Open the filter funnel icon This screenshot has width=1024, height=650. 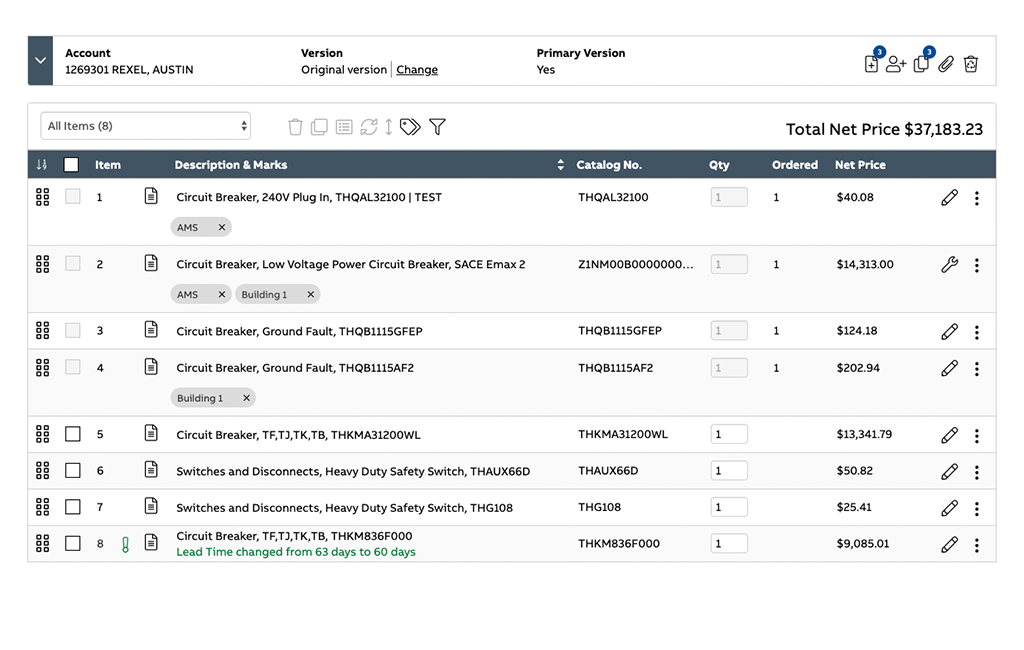point(438,127)
